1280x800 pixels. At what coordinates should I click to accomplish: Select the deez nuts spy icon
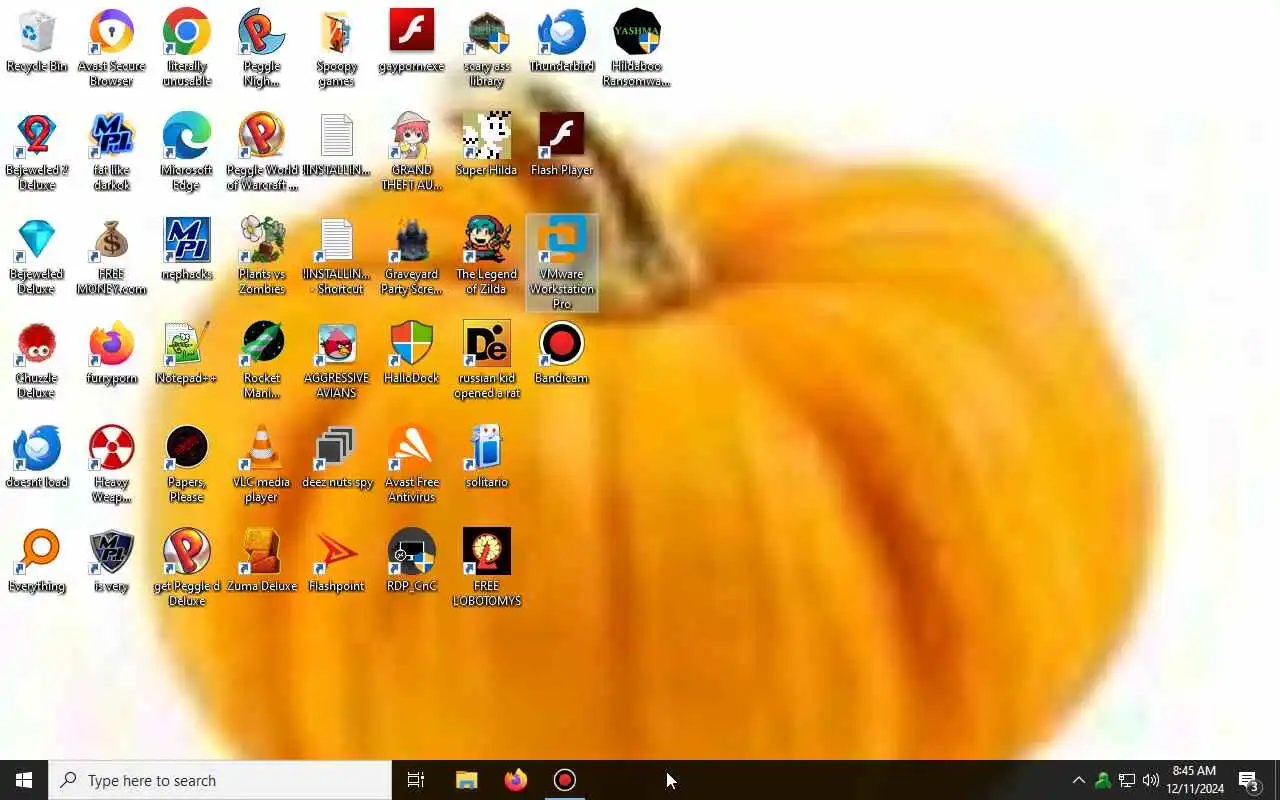click(336, 458)
